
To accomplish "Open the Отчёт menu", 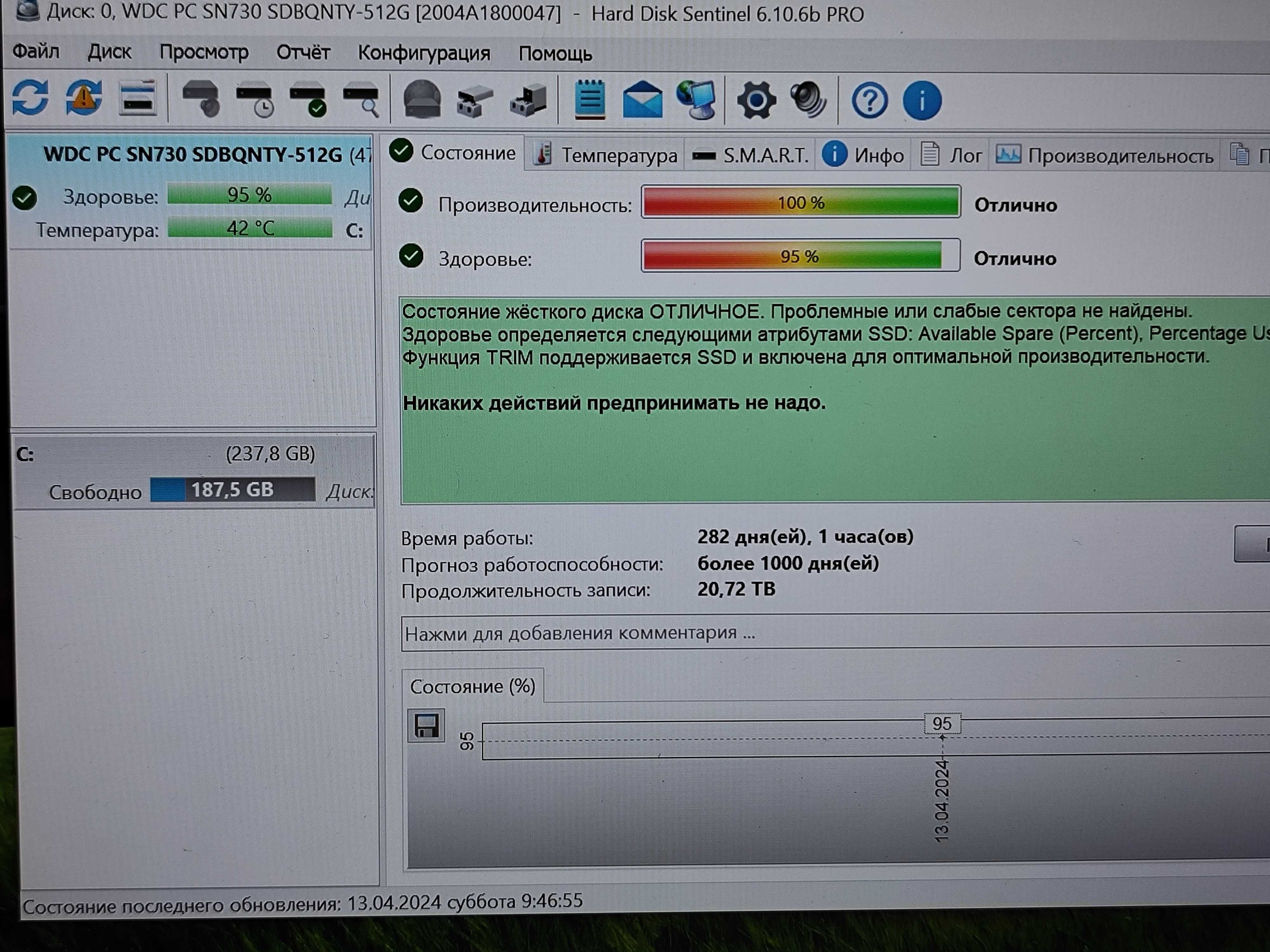I will click(x=303, y=53).
